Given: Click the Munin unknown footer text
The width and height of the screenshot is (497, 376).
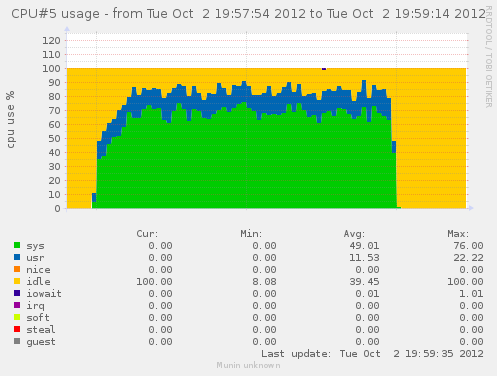Looking at the screenshot, I should pos(248,365).
